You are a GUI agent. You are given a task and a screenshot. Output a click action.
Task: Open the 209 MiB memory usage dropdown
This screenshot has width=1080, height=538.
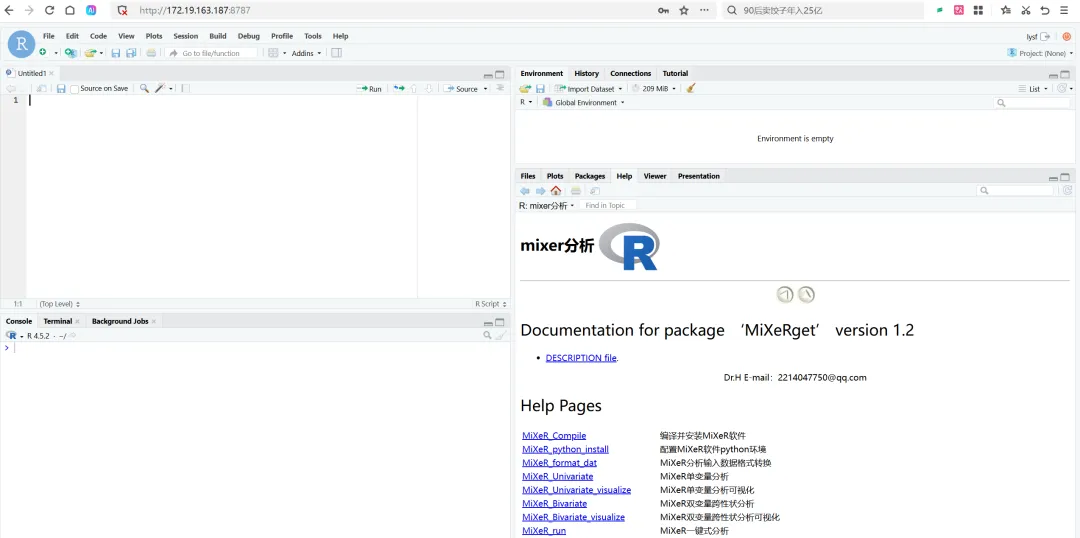(654, 88)
